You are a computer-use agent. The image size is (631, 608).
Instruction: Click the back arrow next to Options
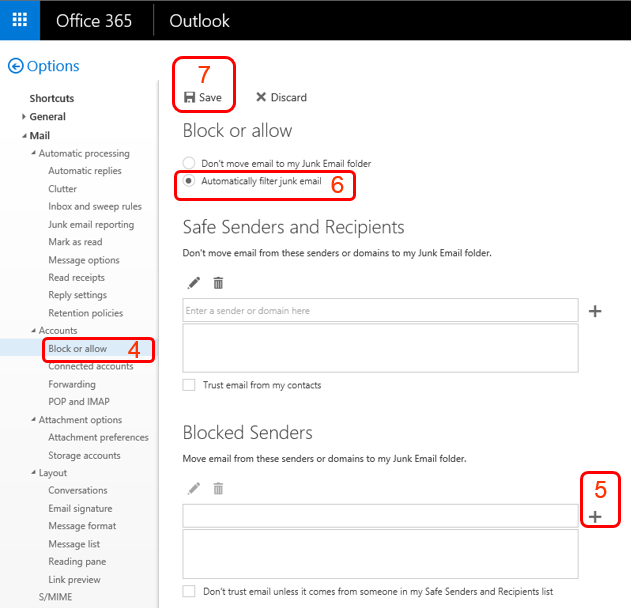point(15,66)
